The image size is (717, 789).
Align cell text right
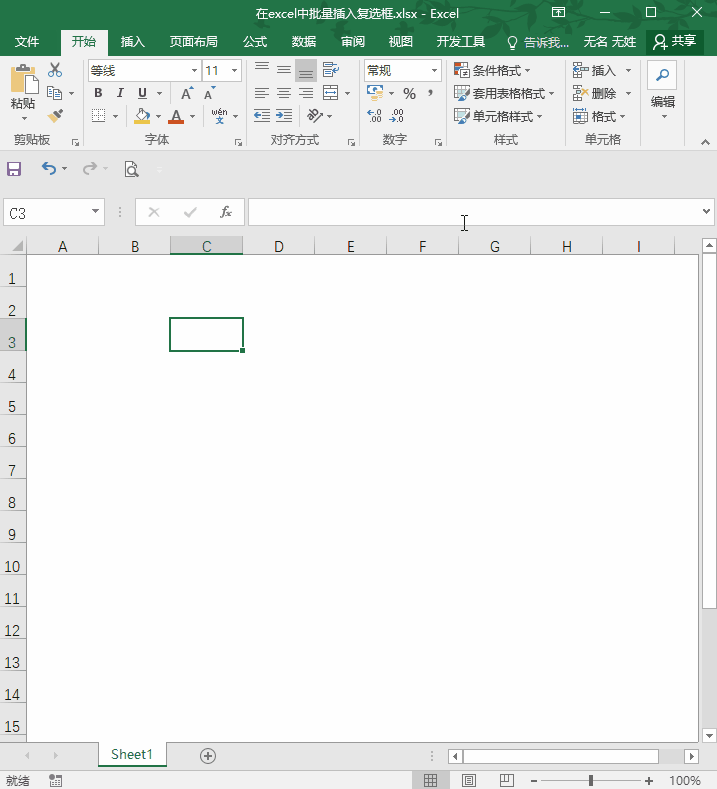(x=306, y=93)
